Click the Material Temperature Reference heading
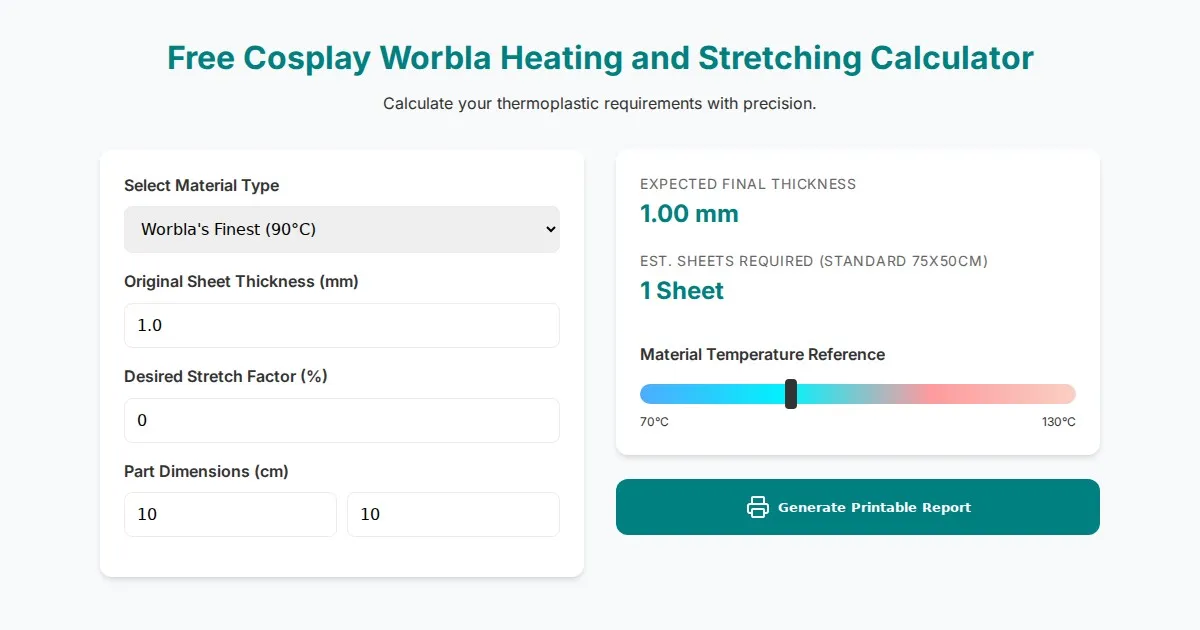 coord(762,354)
